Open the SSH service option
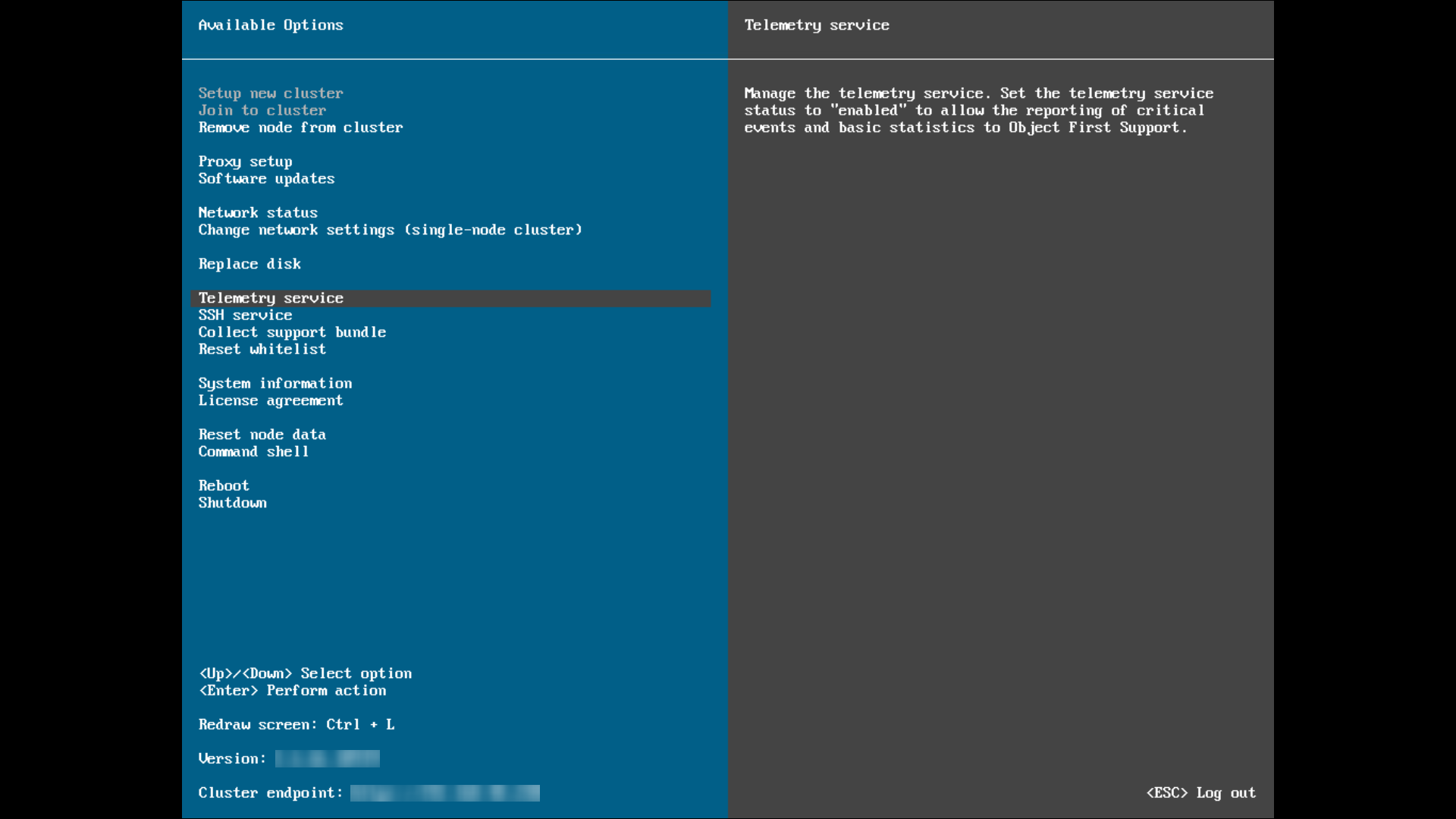This screenshot has width=1456, height=819. pos(246,315)
